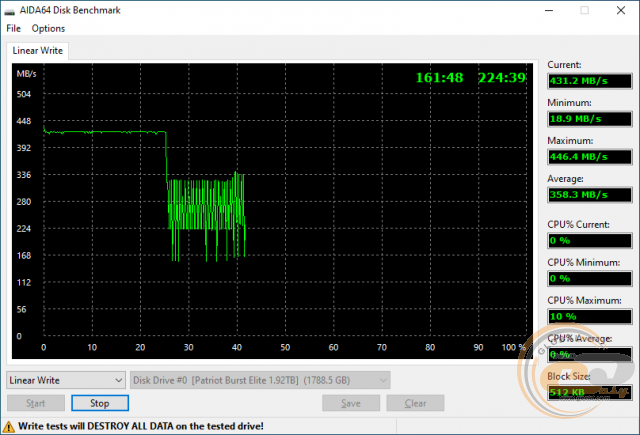
Task: Click the CPU% Maximum 10 % field
Action: click(x=590, y=316)
